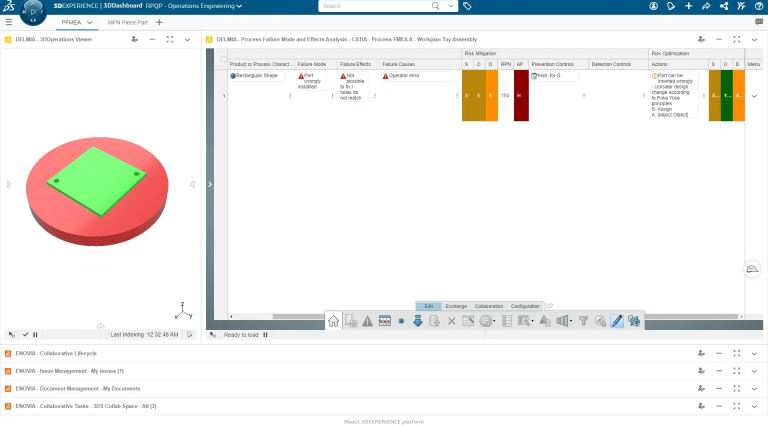
Task: Click the dark red AP cell marked H
Action: (520, 96)
